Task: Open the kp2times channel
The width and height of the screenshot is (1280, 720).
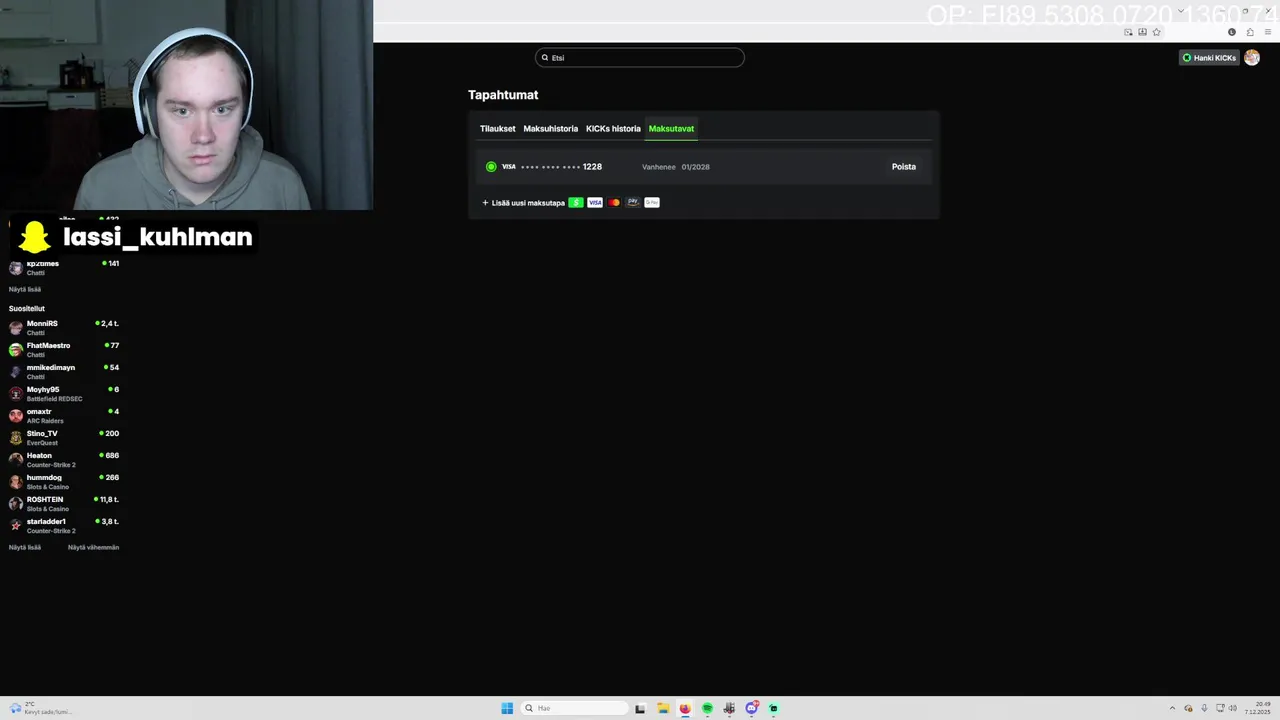Action: tap(64, 268)
